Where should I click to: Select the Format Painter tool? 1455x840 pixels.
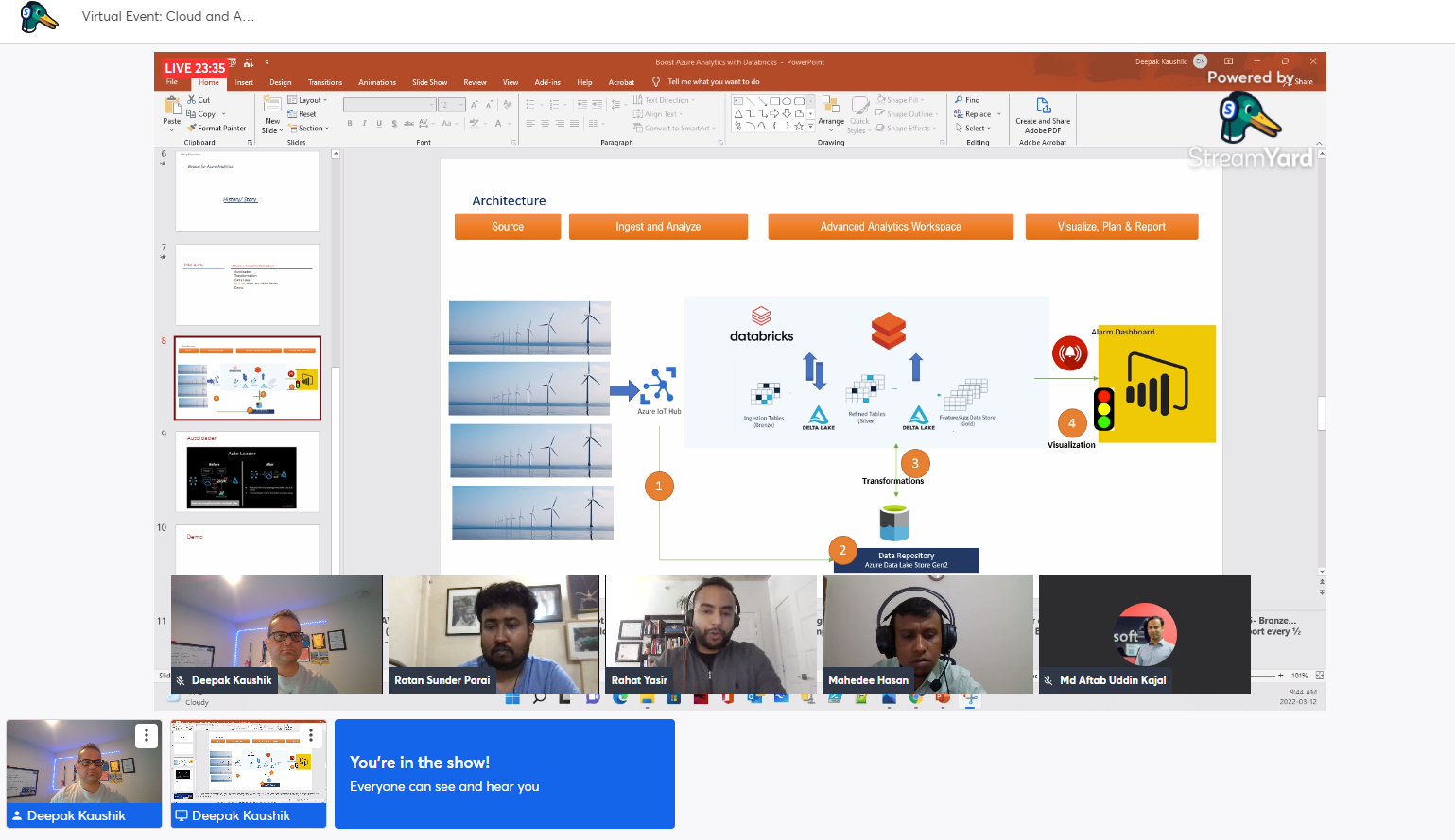click(217, 128)
